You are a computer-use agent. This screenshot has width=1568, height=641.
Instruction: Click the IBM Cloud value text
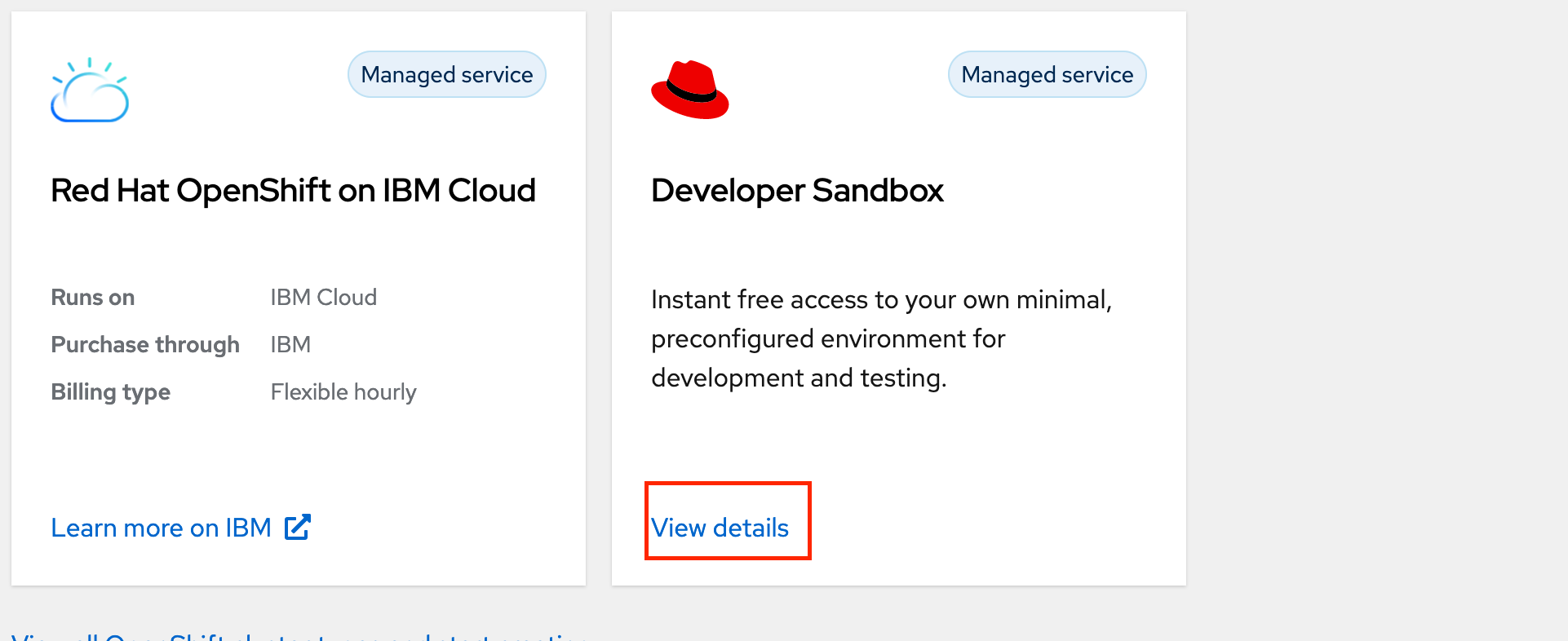[323, 298]
